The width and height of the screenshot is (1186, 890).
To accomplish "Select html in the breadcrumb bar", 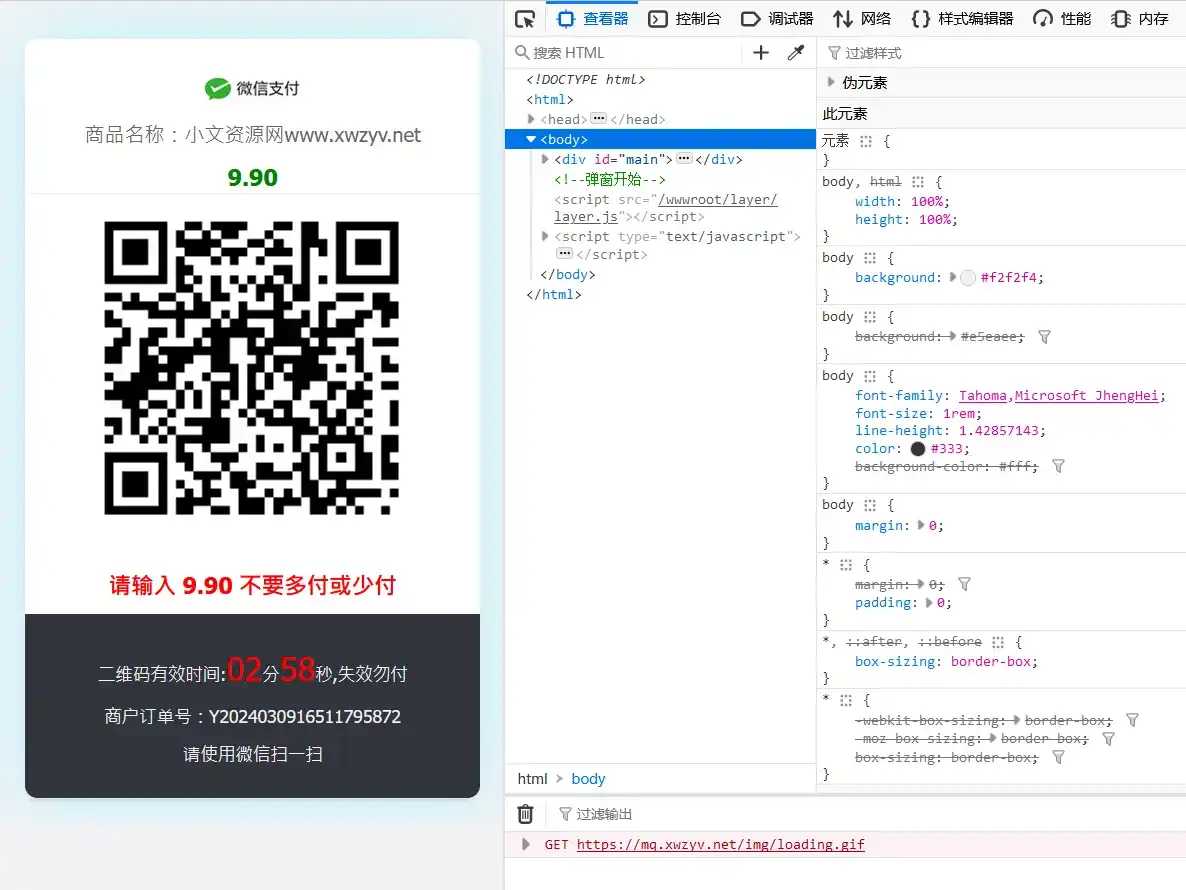I will coord(532,779).
